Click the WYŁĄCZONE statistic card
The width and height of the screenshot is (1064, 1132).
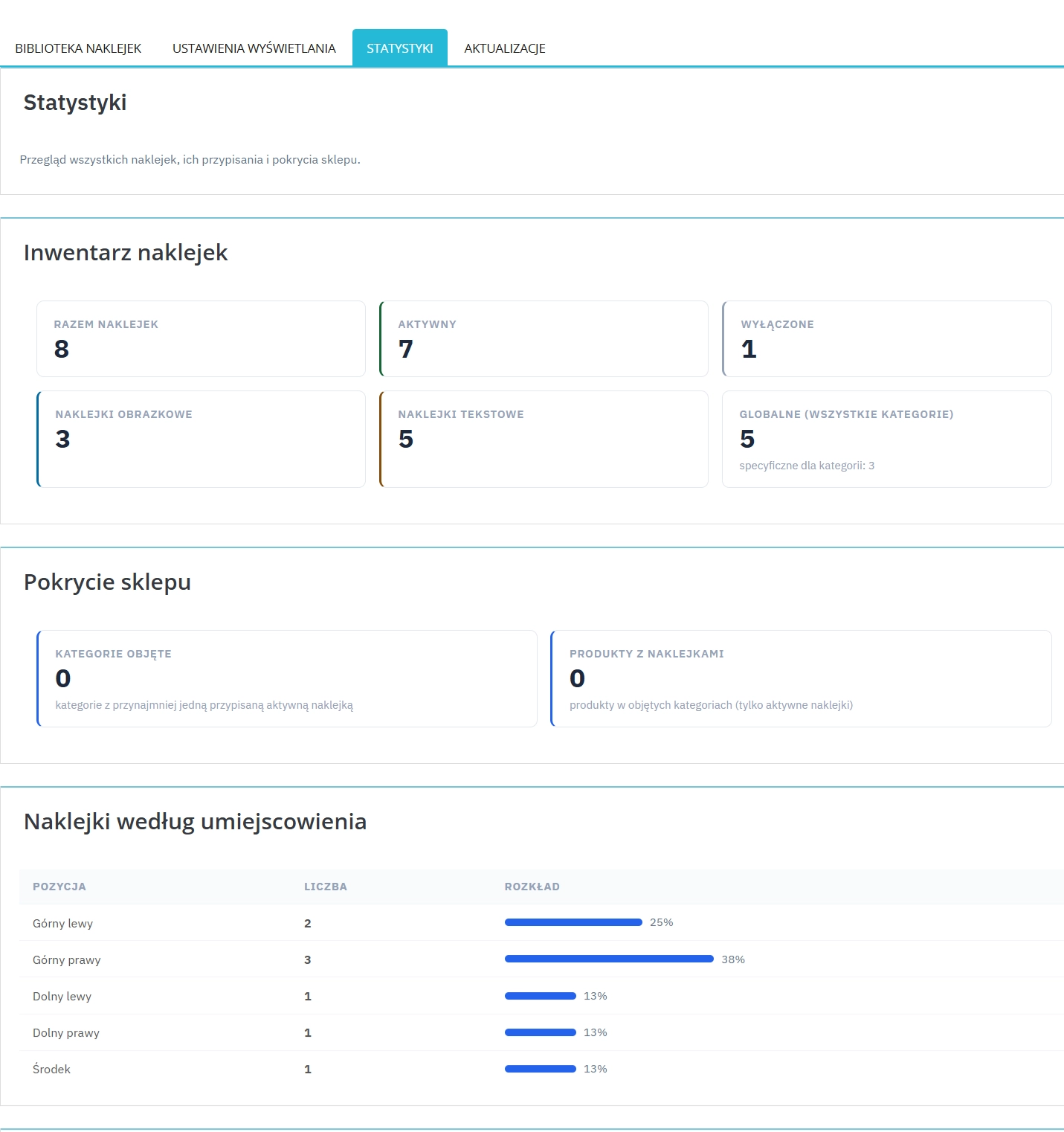click(x=886, y=338)
